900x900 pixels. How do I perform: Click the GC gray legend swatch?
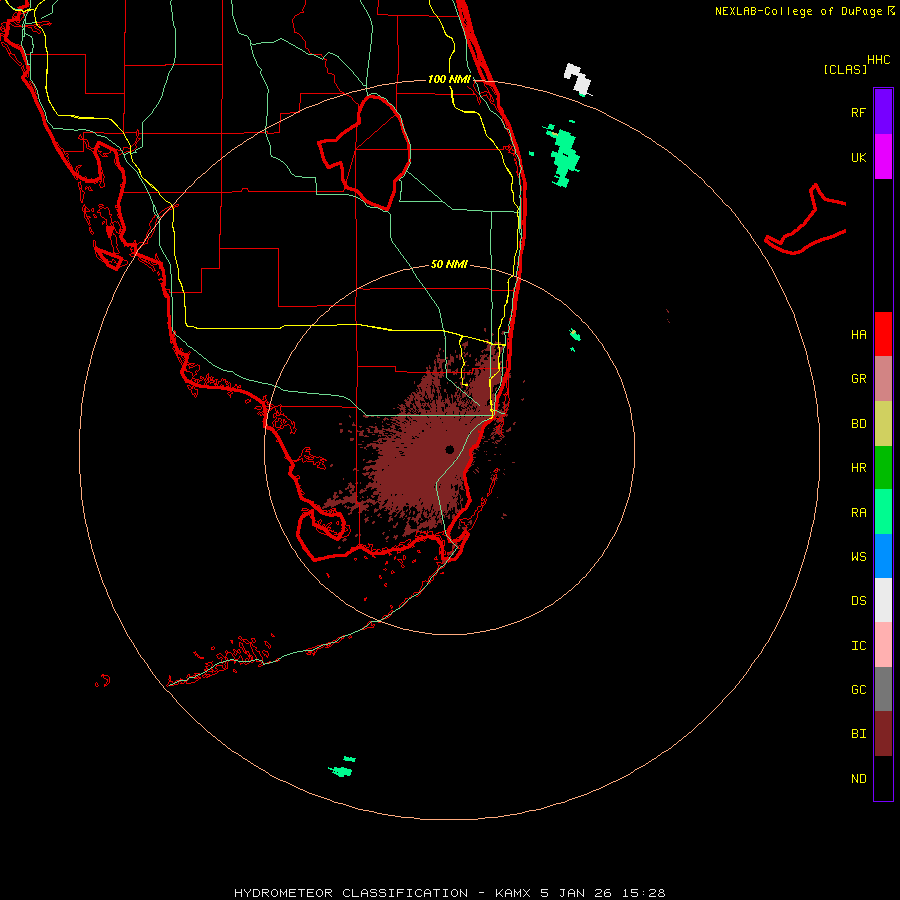pos(883,689)
